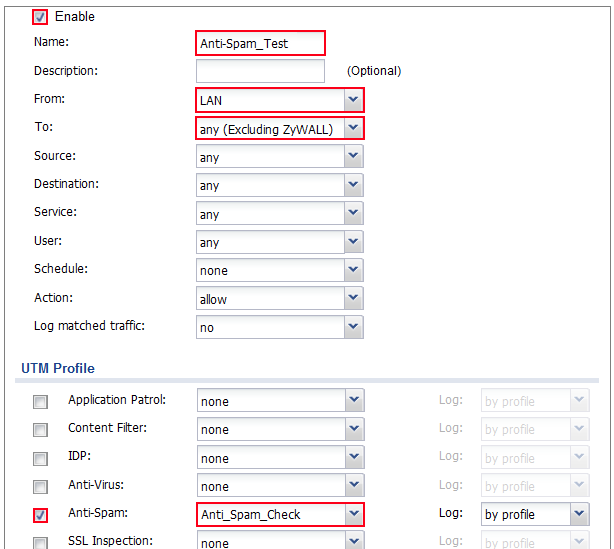The image size is (614, 549).
Task: Uncheck the Anti-Spam checkbox
Action: [41, 515]
